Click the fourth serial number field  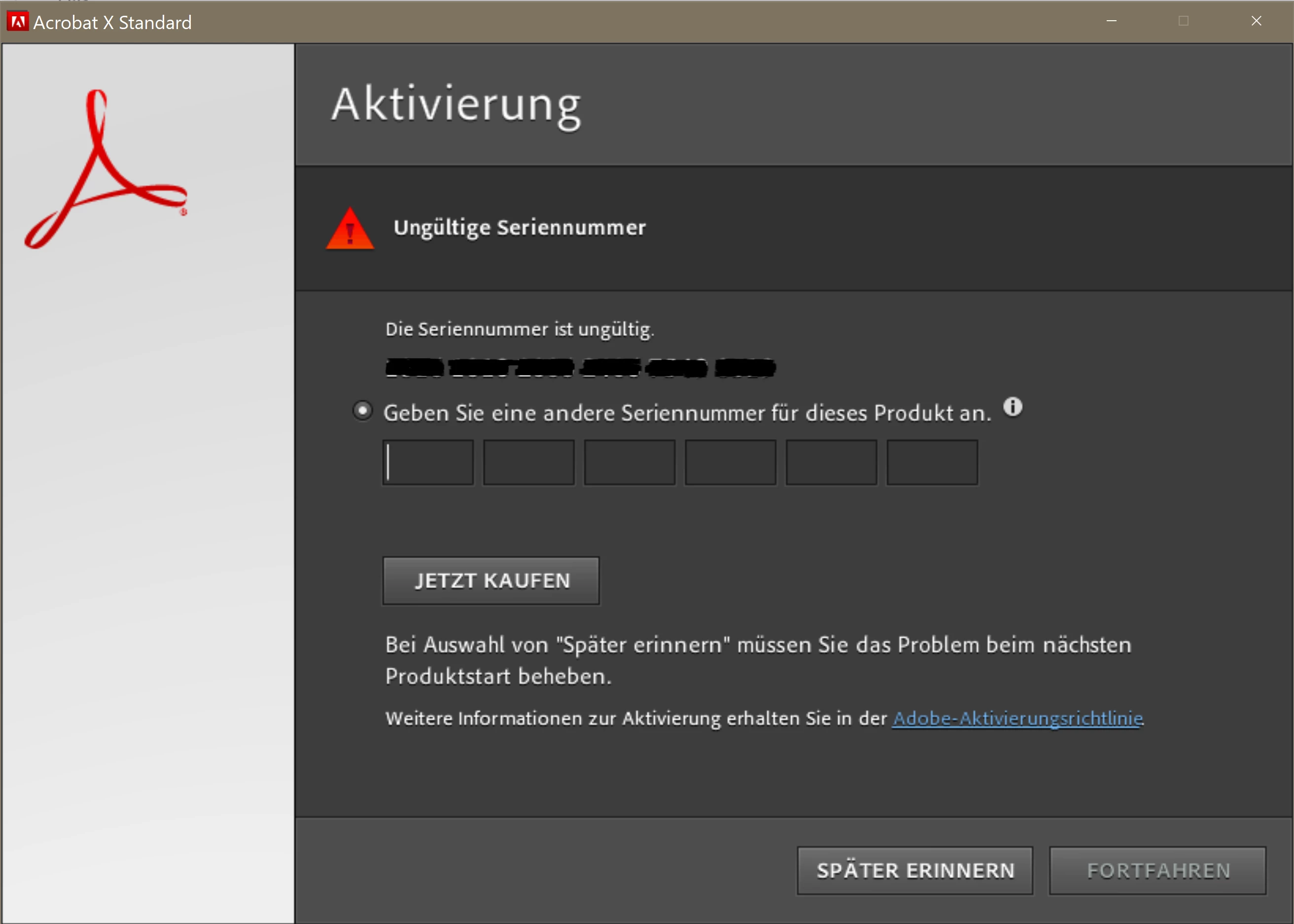[x=730, y=462]
